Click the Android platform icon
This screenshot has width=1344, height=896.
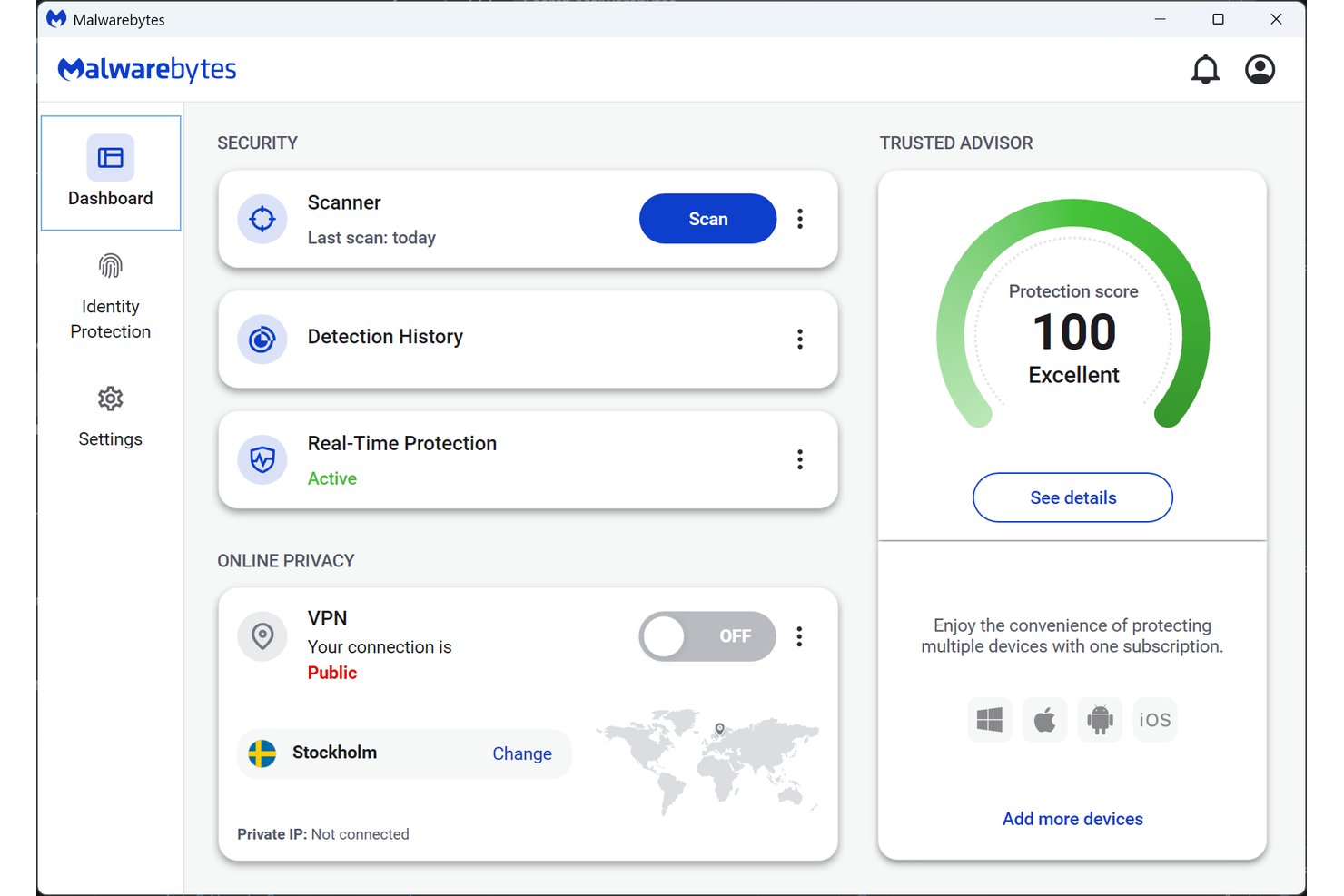1100,720
